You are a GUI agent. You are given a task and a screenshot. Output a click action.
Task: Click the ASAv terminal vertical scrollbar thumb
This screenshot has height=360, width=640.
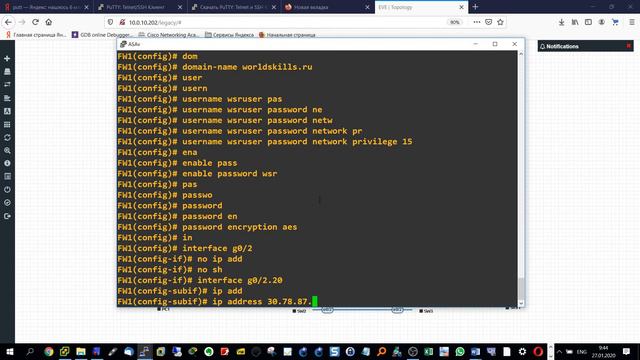point(521,289)
